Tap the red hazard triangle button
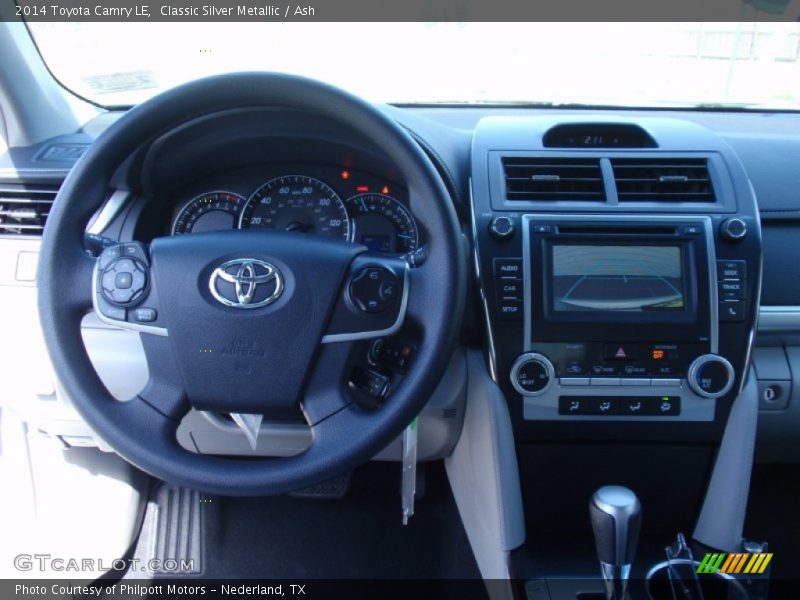The image size is (800, 600). pyautogui.click(x=620, y=352)
